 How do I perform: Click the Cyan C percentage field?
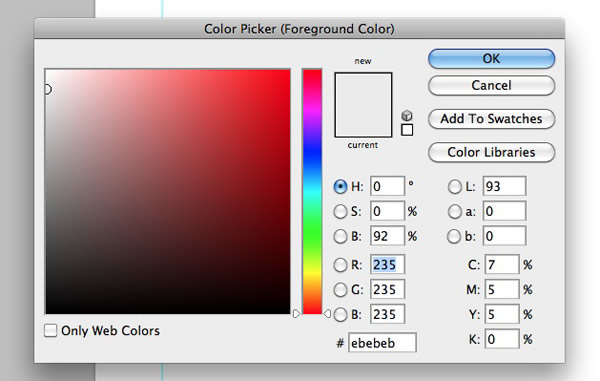[x=502, y=265]
